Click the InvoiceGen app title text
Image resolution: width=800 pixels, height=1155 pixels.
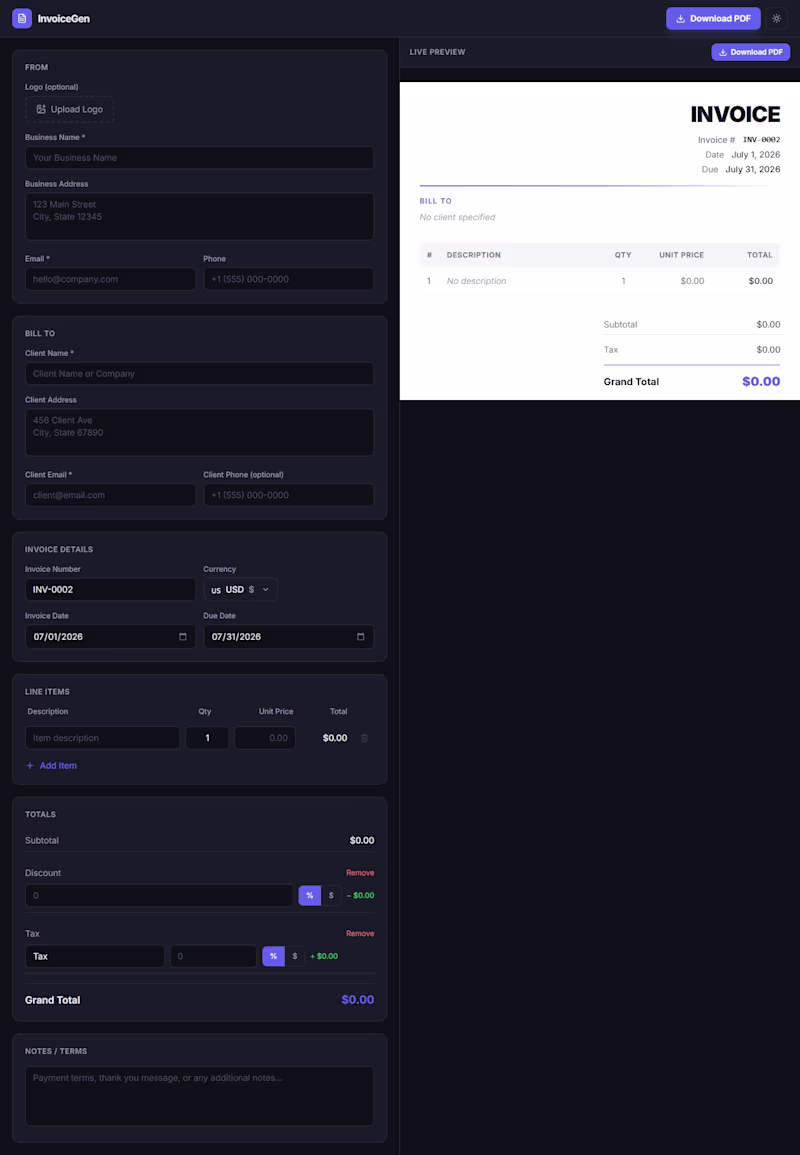coord(64,18)
